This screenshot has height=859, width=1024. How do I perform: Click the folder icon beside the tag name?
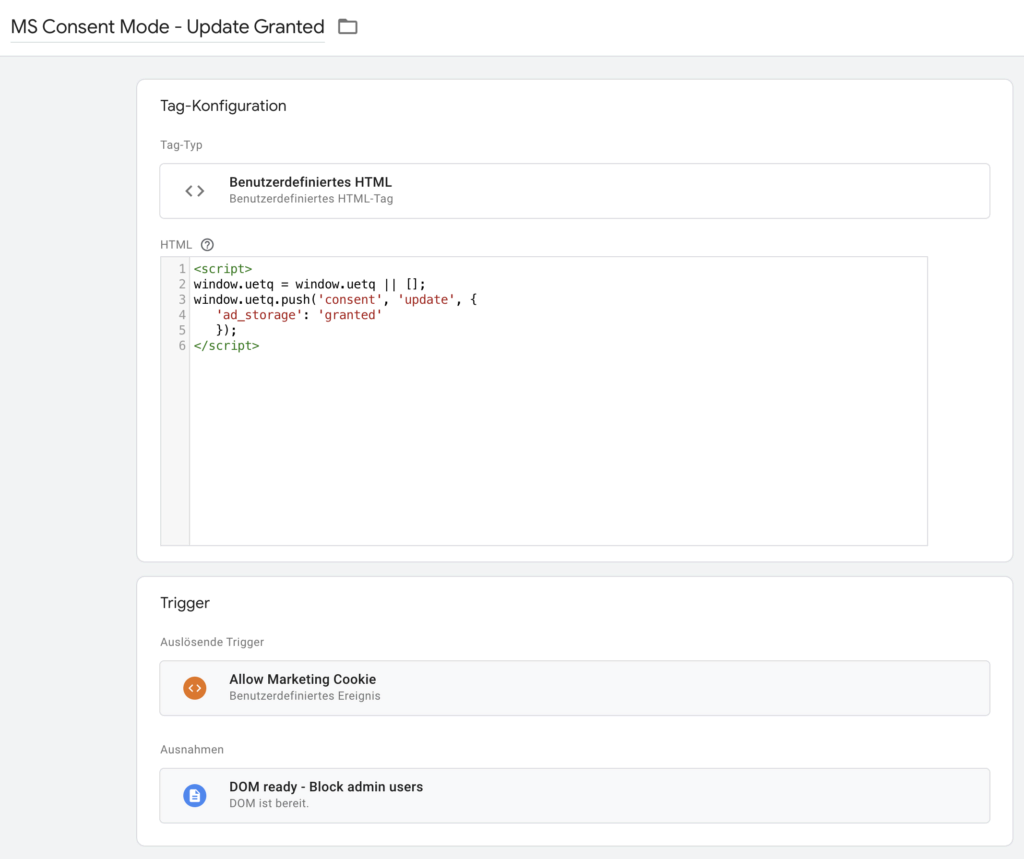(347, 27)
